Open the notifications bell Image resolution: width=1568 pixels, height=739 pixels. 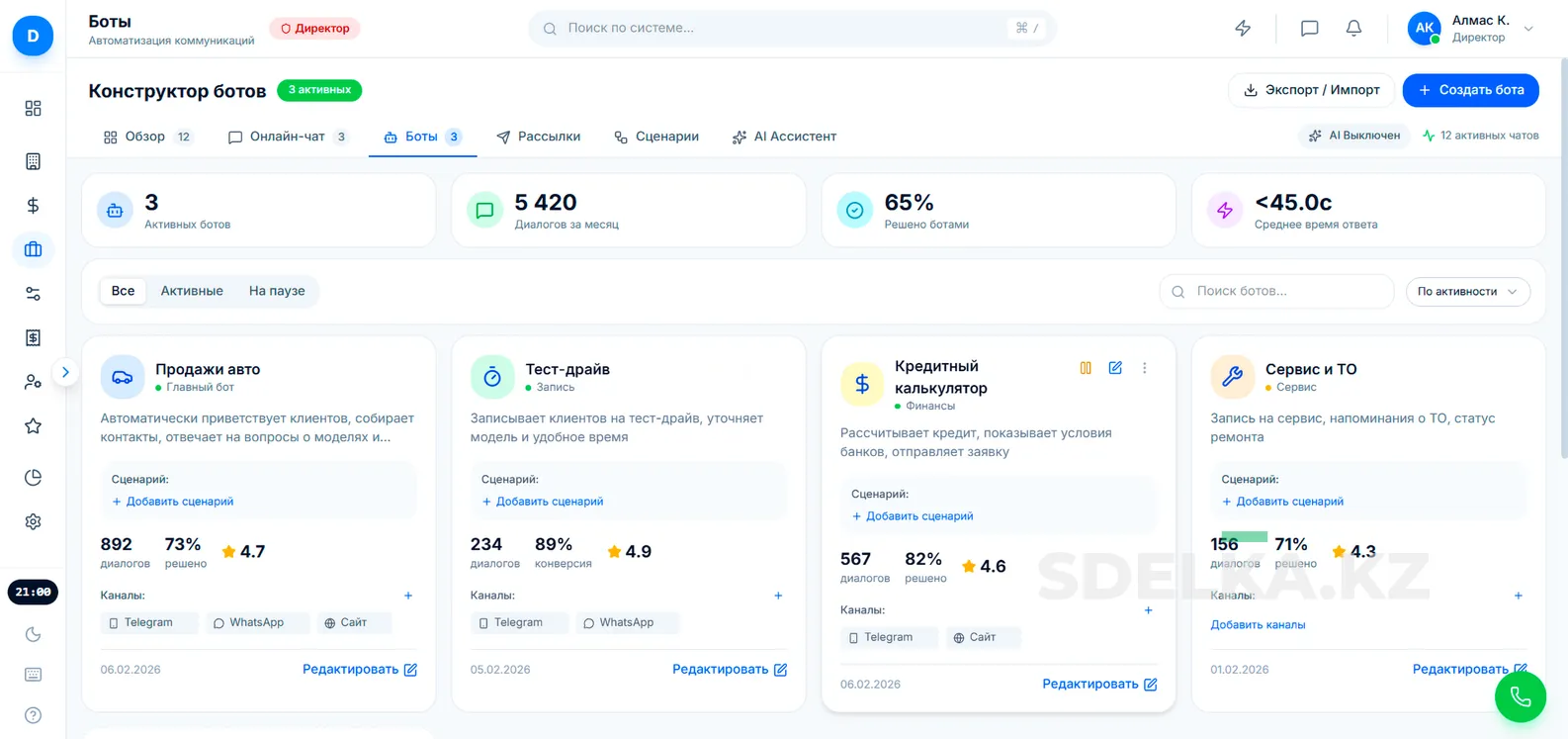(1353, 29)
